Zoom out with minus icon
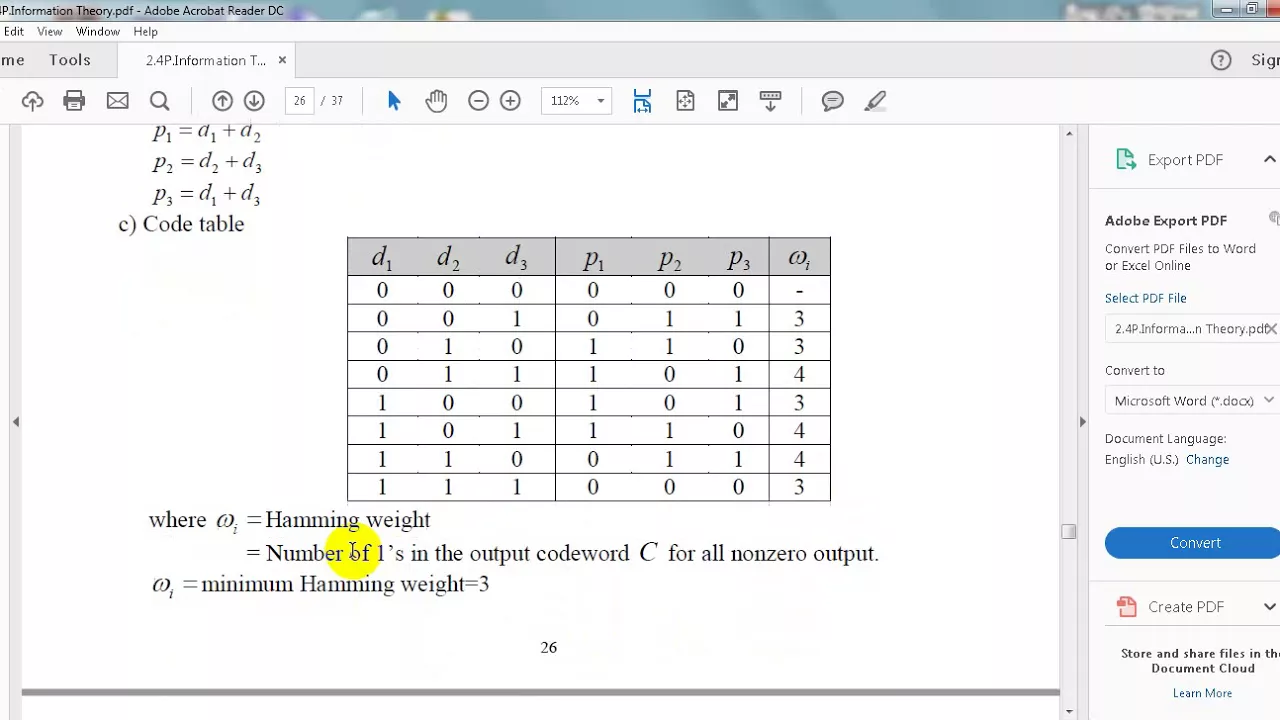Screen dimensions: 1280x720 [x=478, y=101]
